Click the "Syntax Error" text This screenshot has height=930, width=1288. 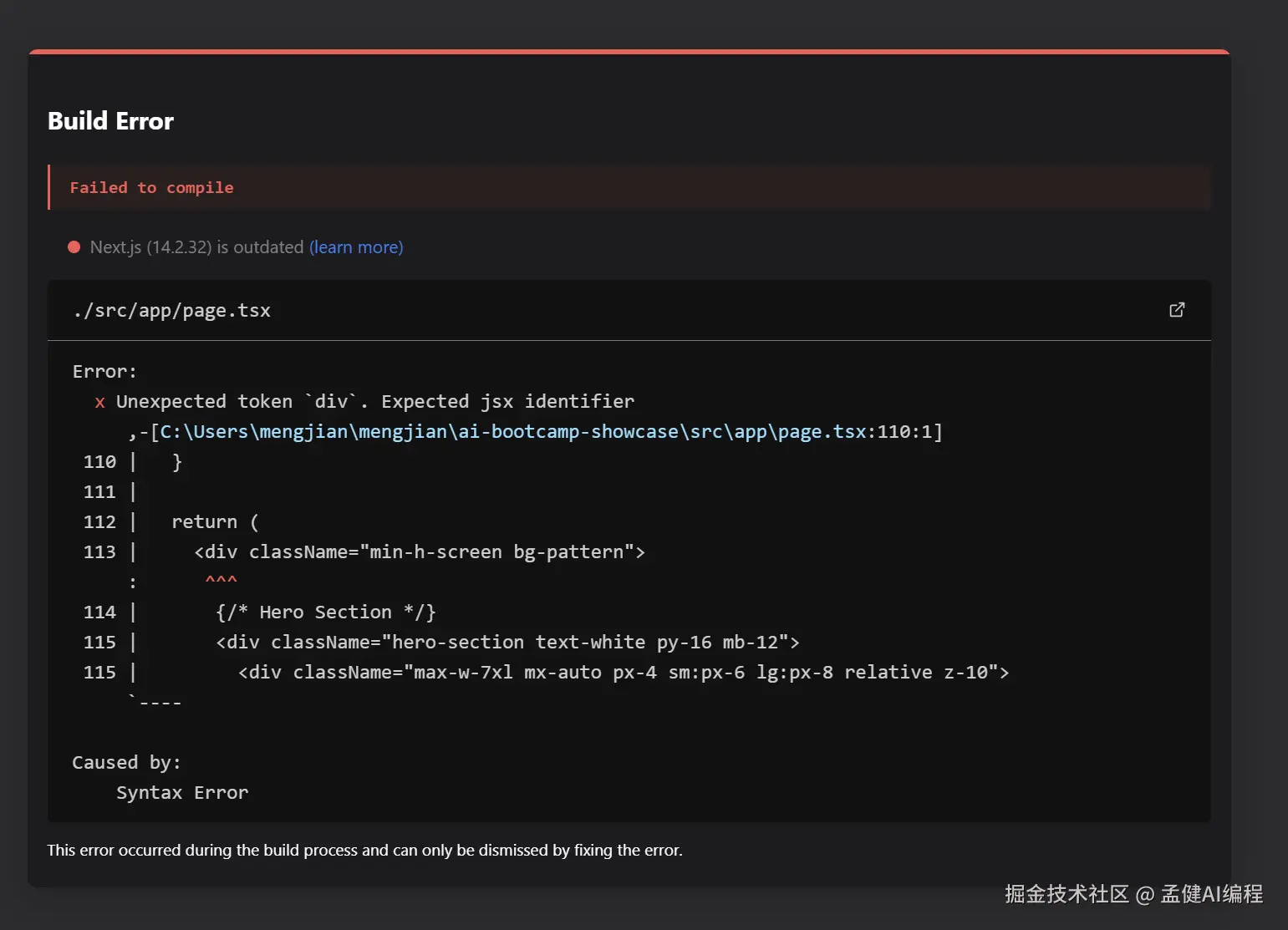click(182, 793)
